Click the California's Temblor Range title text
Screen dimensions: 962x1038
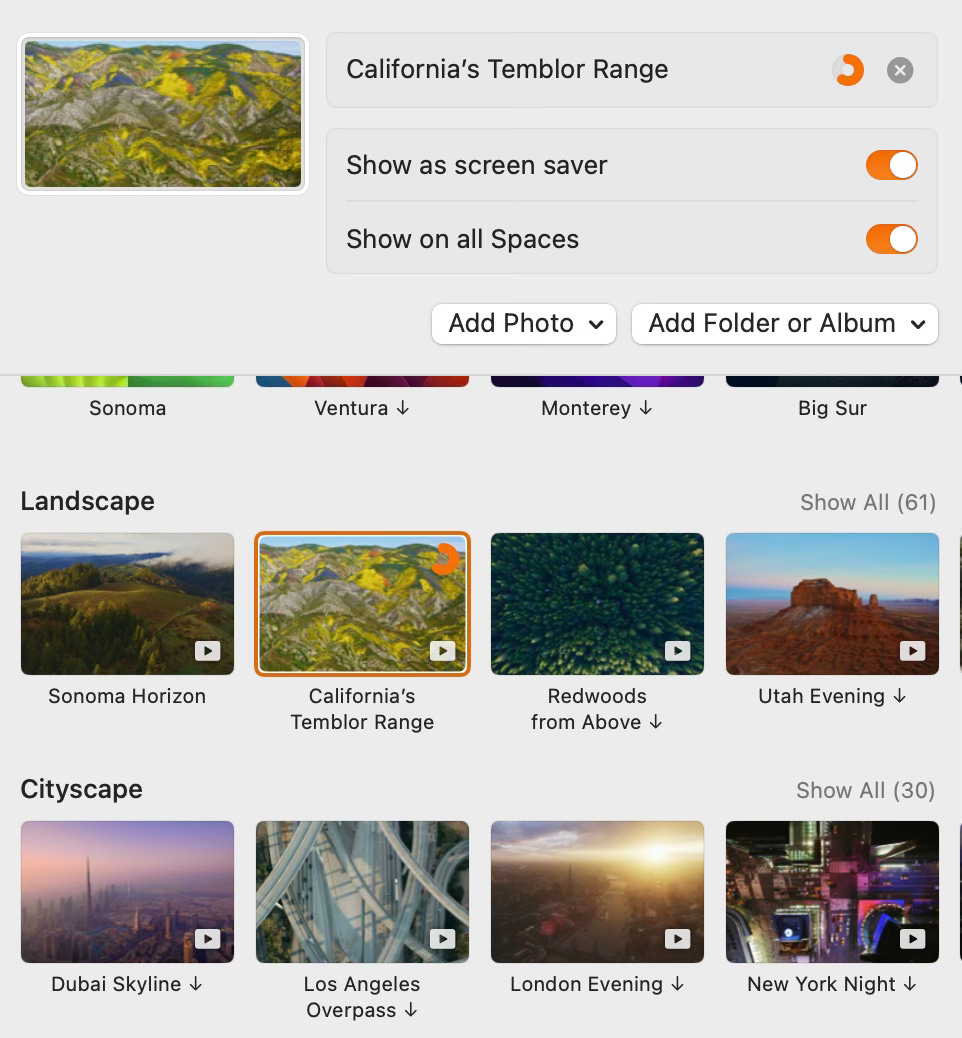(x=507, y=70)
